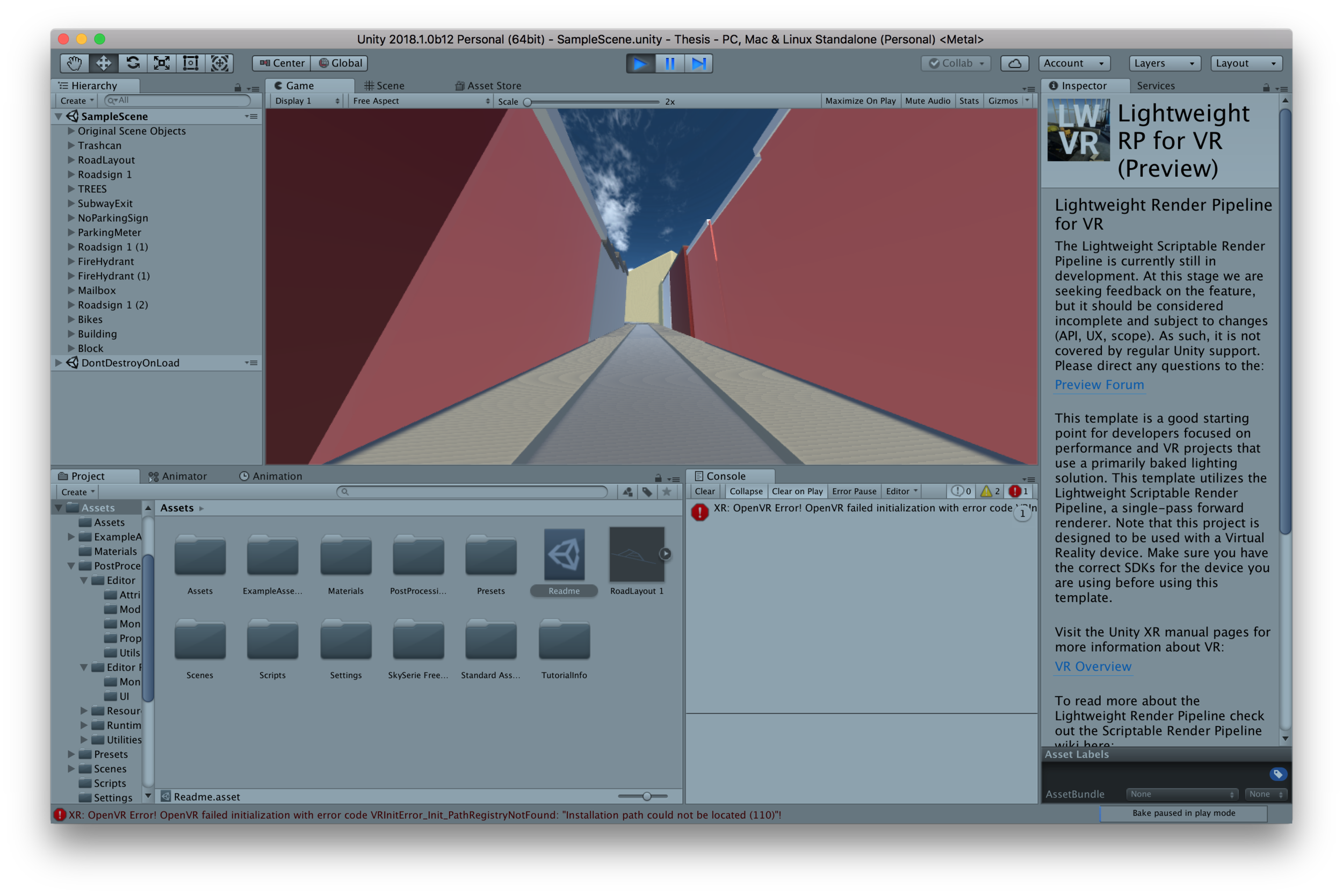Click the search by type icon in Project
1343x896 pixels.
tap(627, 492)
